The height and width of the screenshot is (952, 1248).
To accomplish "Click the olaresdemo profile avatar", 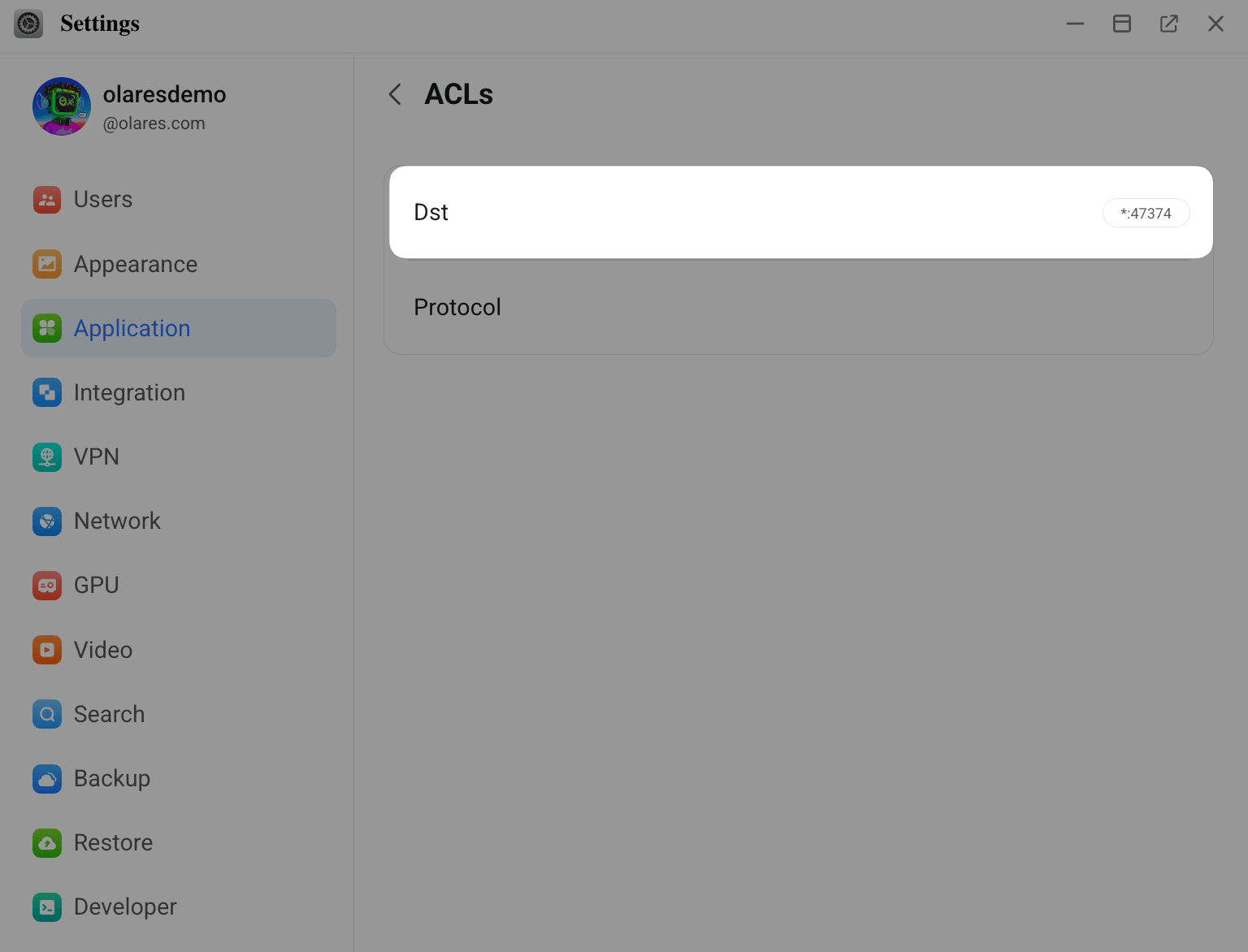I will 62,106.
